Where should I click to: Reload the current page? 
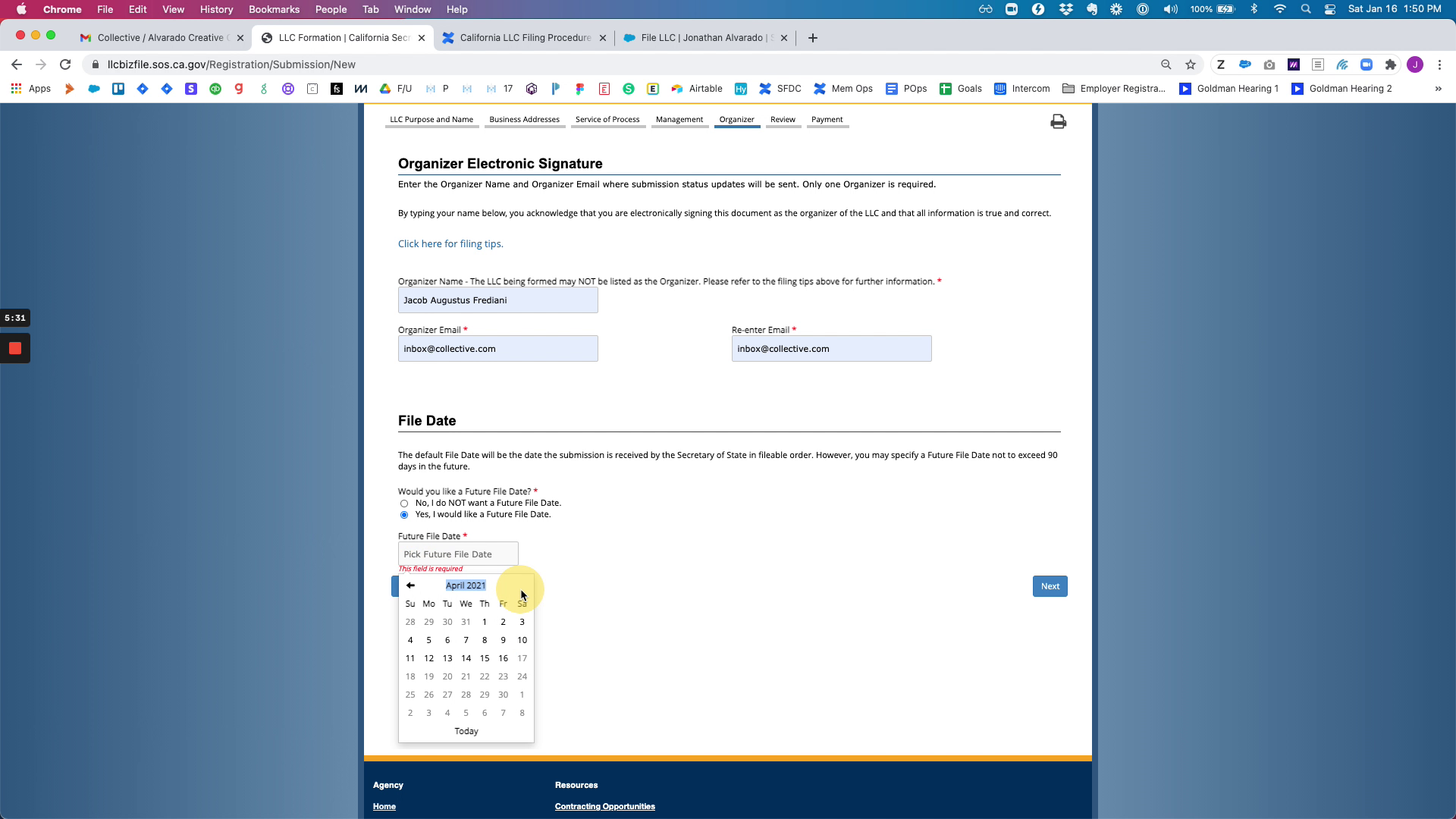[x=65, y=64]
